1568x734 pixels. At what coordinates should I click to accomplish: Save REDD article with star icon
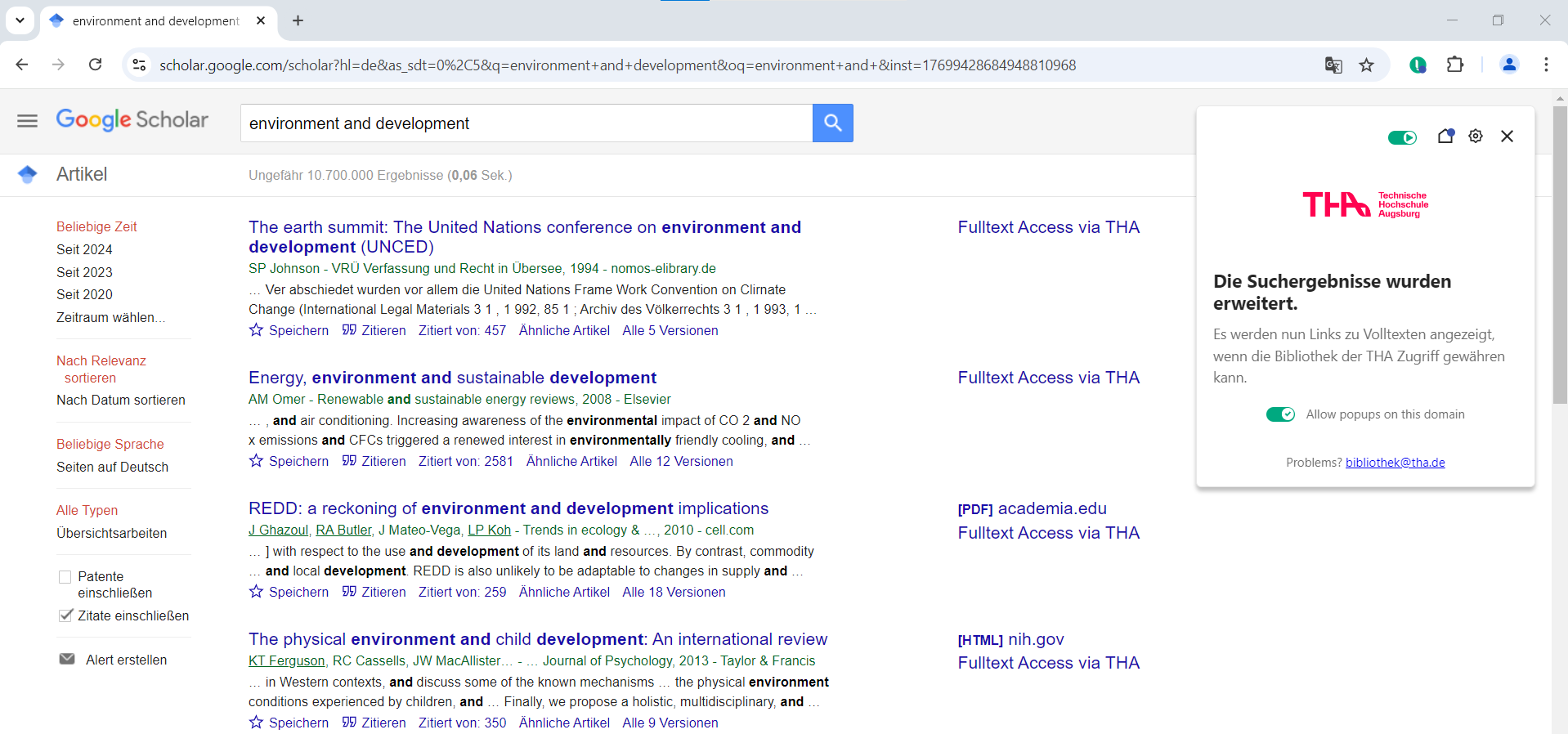(256, 592)
